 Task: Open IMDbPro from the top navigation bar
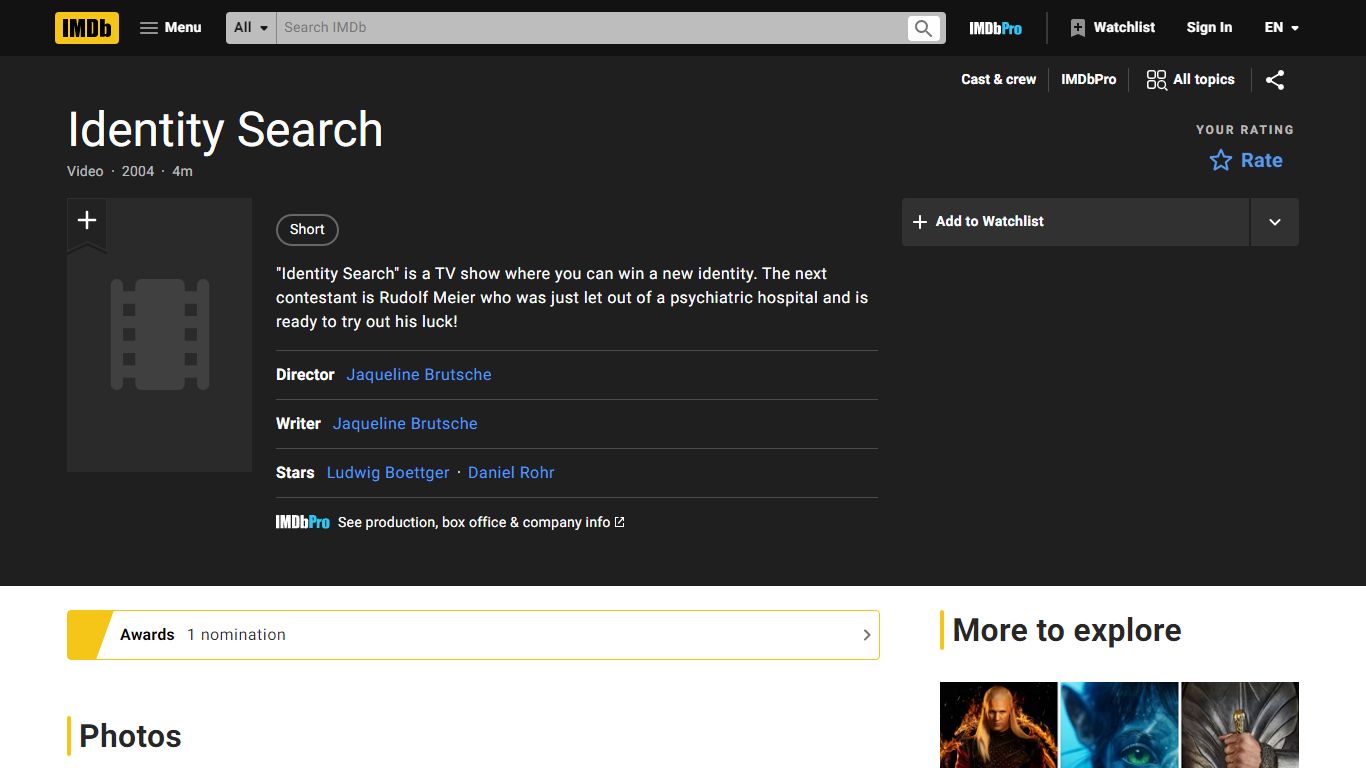click(996, 28)
